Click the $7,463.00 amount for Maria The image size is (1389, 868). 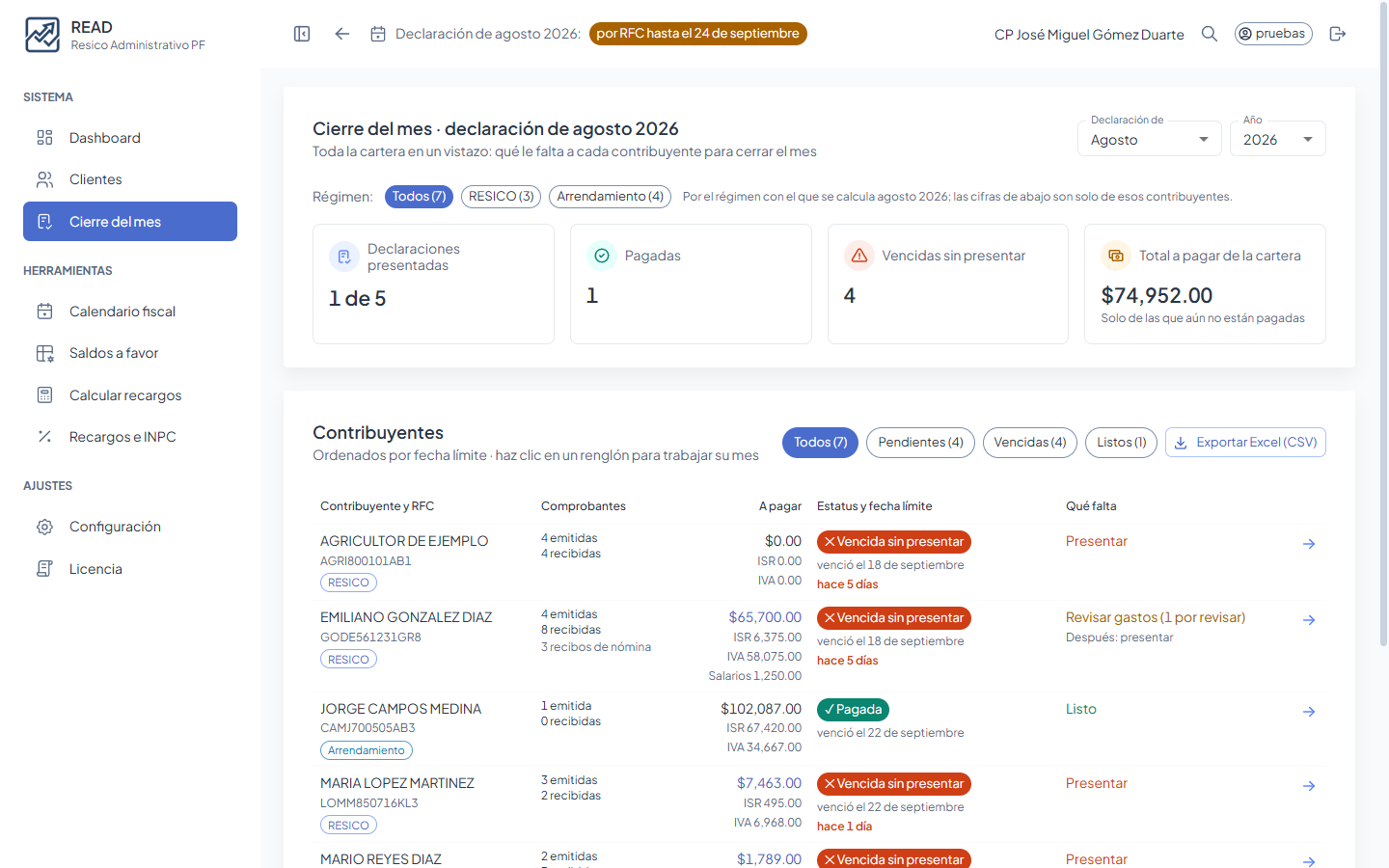click(769, 783)
